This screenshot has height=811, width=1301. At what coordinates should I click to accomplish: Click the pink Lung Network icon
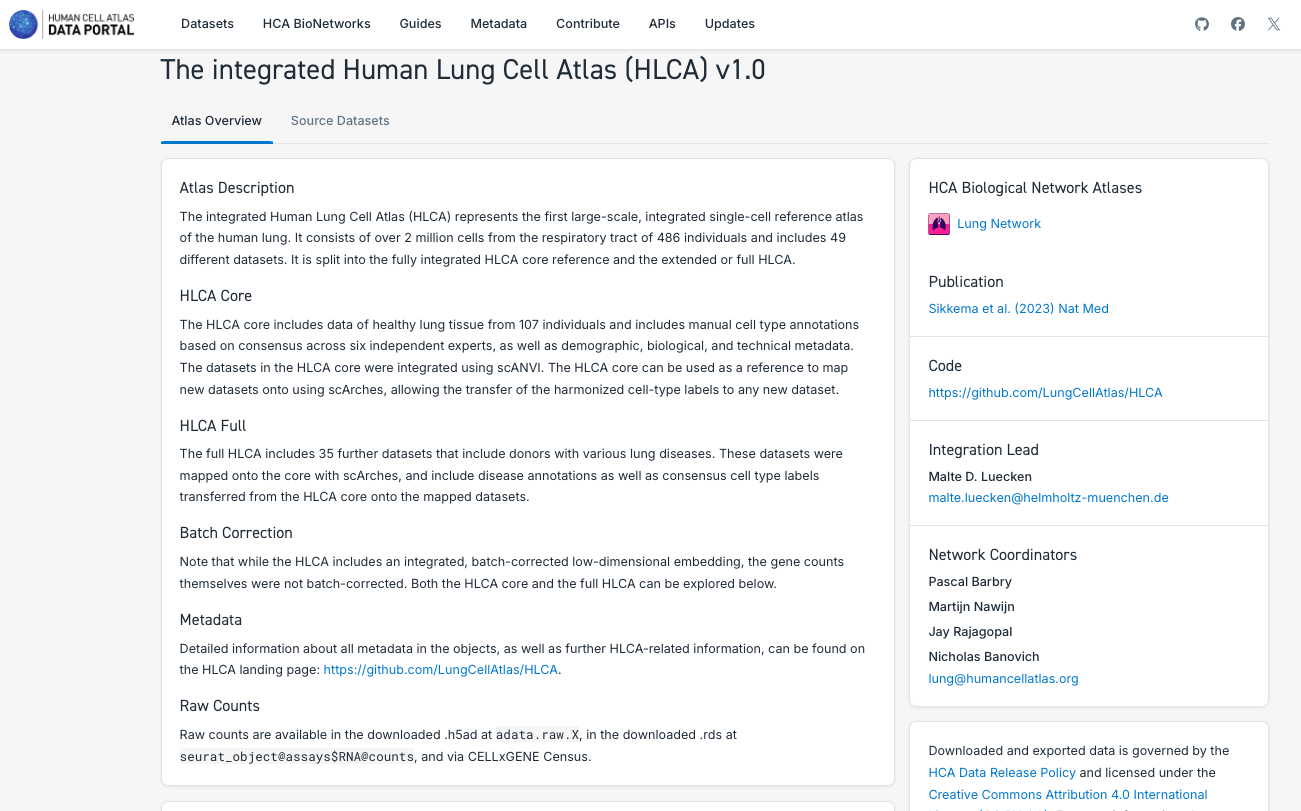[939, 224]
